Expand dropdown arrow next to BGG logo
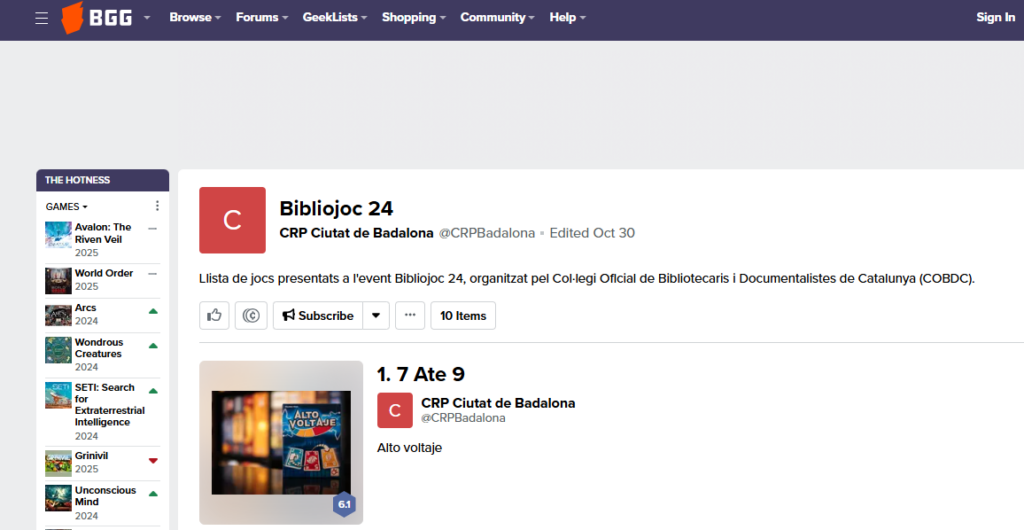 147,18
